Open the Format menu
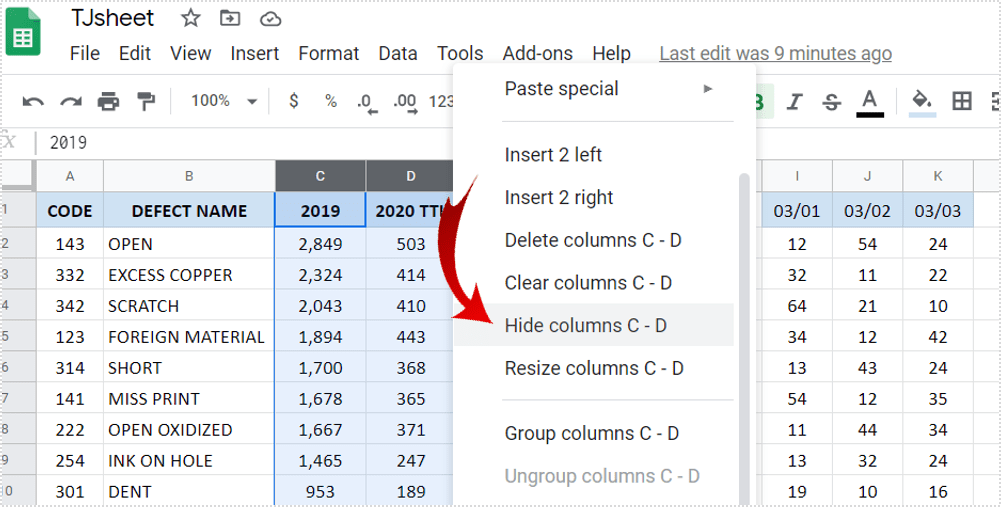This screenshot has width=1001, height=507. point(328,54)
